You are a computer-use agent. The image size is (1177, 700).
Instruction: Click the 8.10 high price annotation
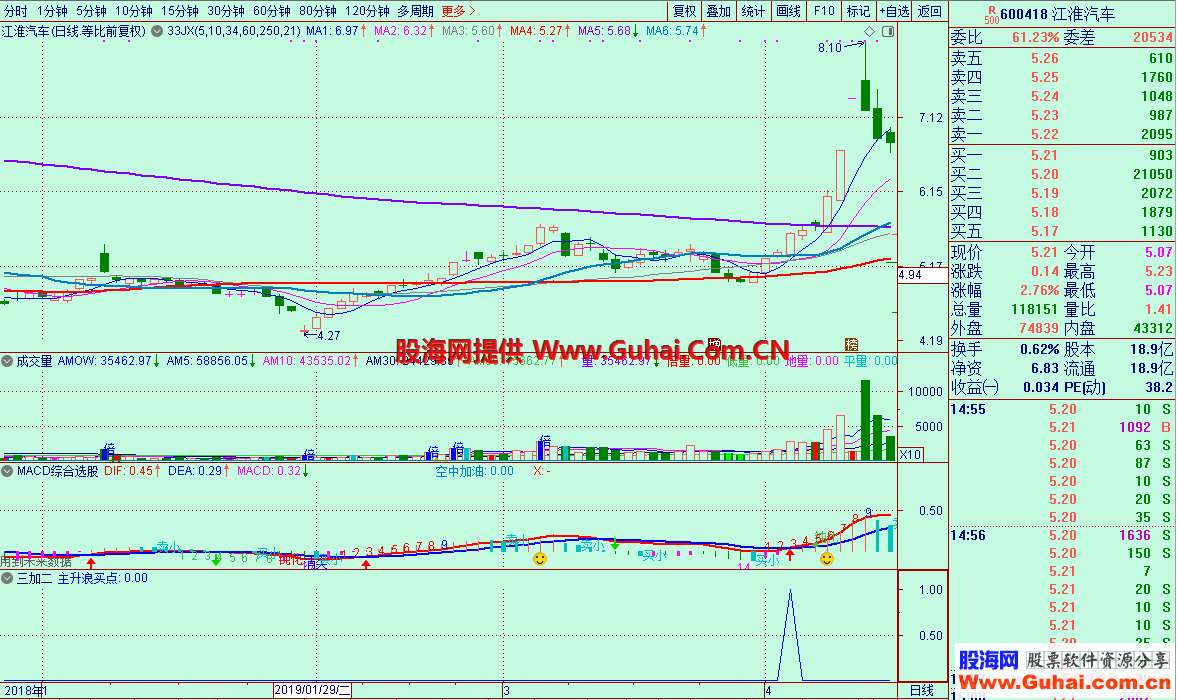coord(829,48)
